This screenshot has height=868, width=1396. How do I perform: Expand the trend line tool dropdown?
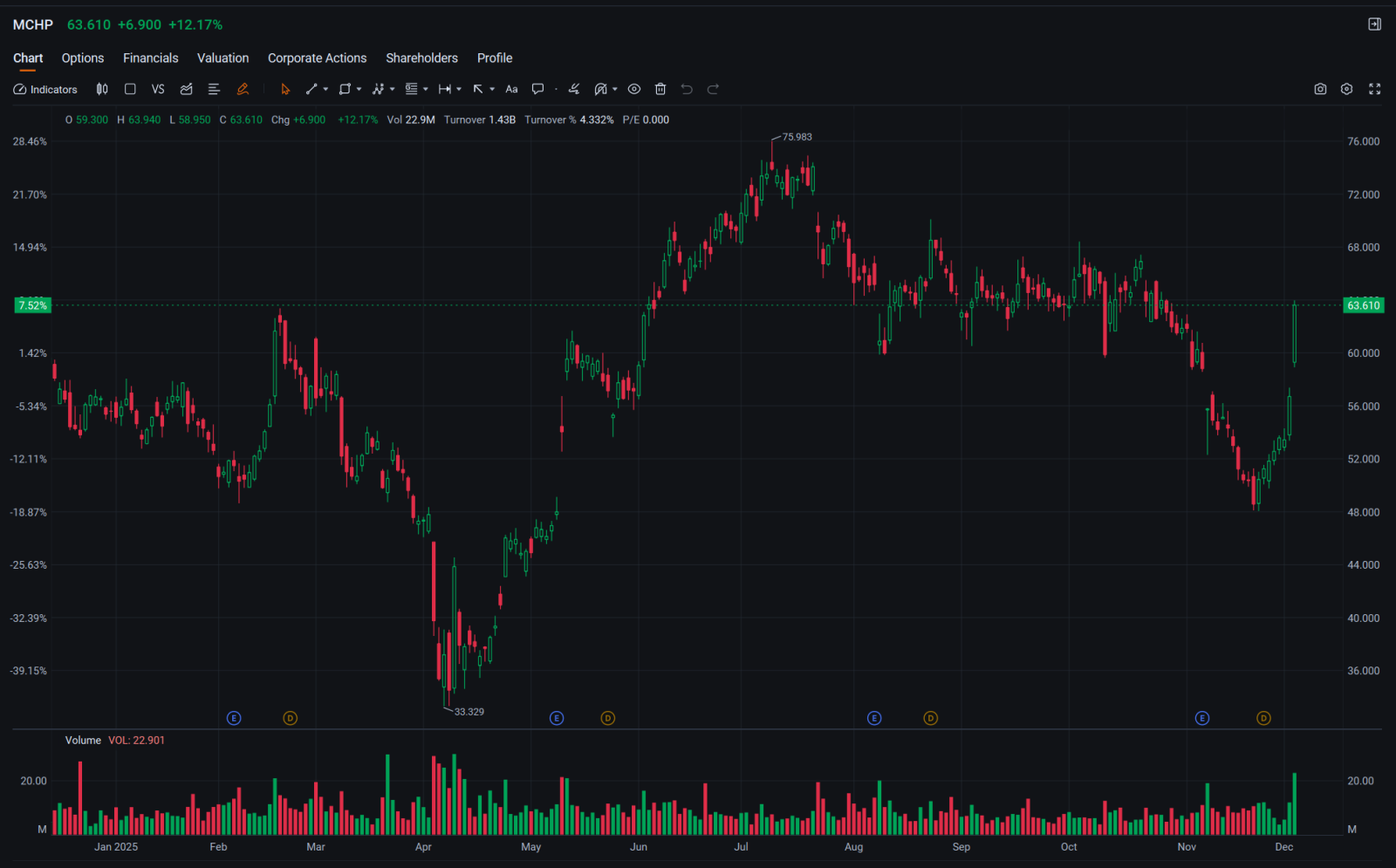click(x=325, y=88)
